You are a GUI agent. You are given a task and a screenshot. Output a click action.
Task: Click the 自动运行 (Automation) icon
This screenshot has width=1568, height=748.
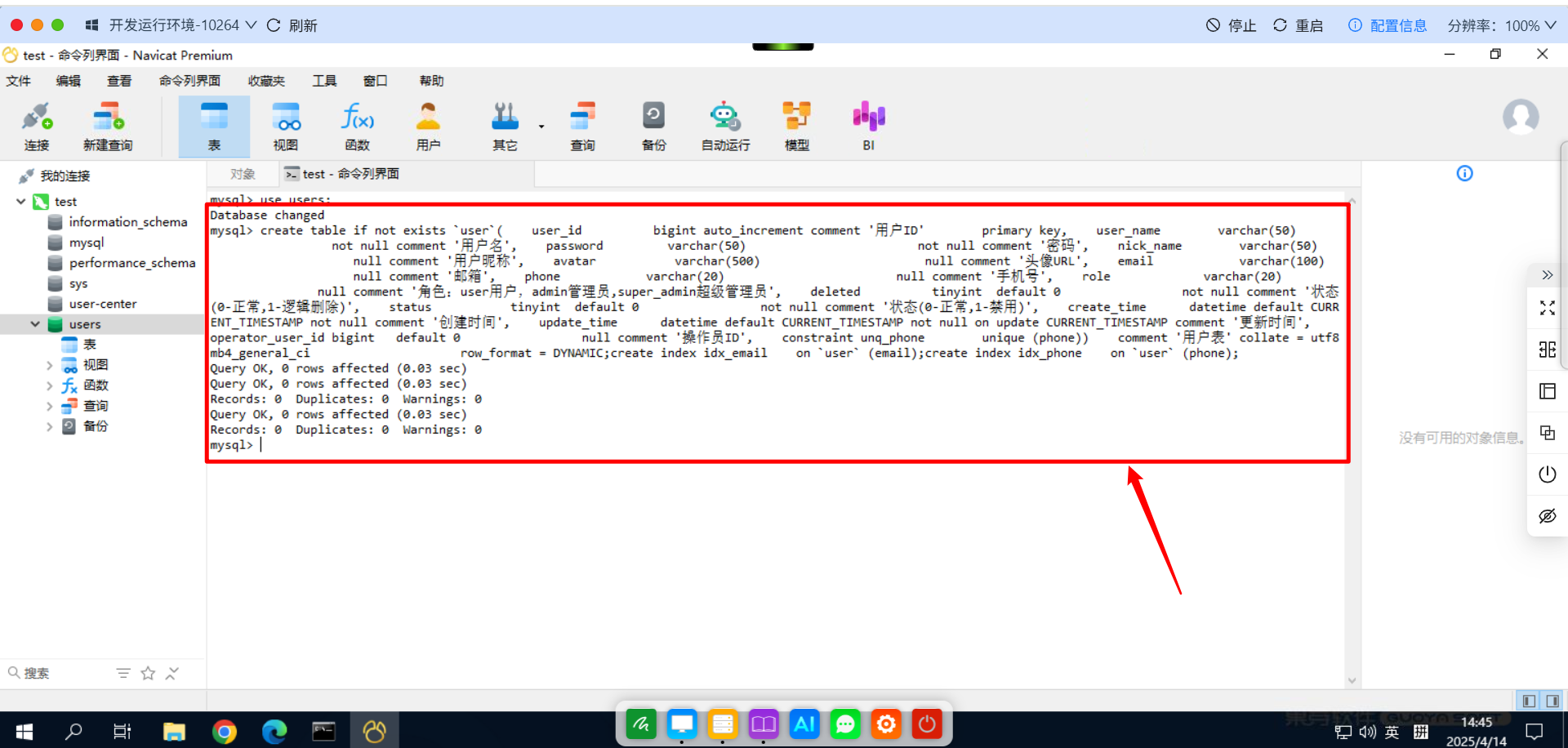(724, 124)
